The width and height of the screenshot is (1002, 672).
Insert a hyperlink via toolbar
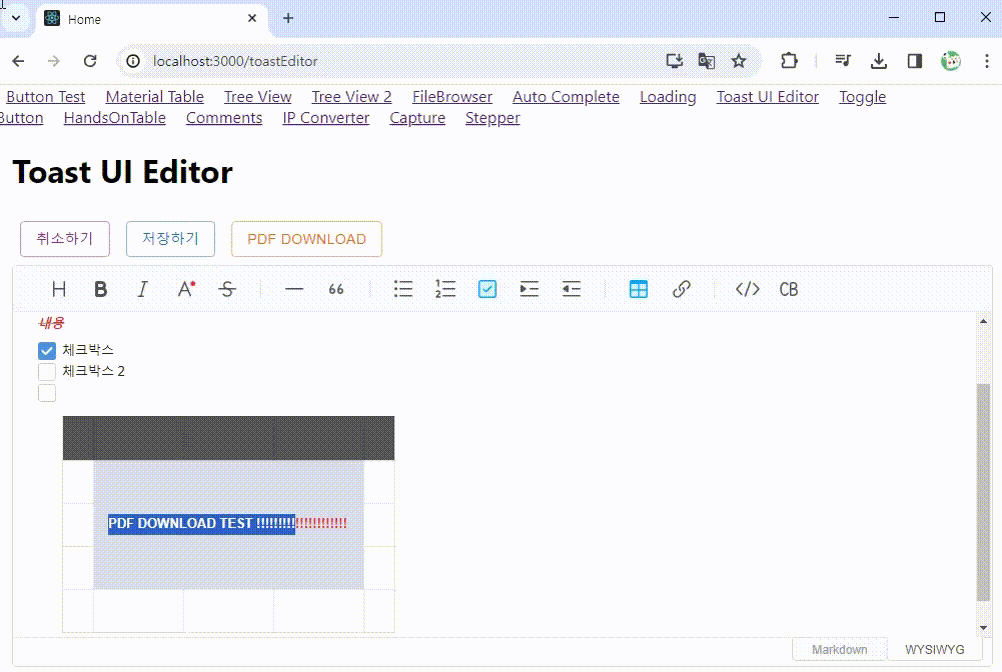(x=681, y=289)
